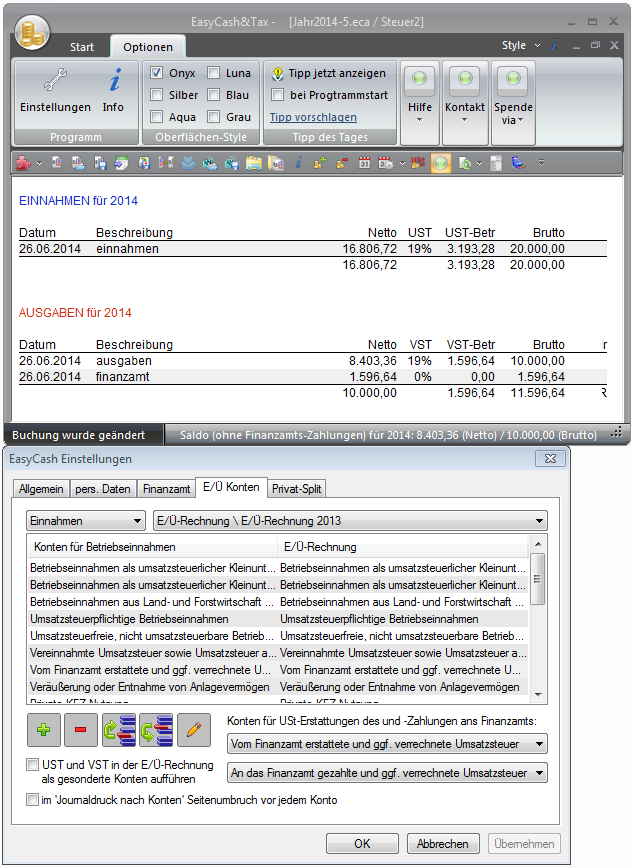
Task: Click the move account up arrow button
Action: pyautogui.click(x=119, y=730)
